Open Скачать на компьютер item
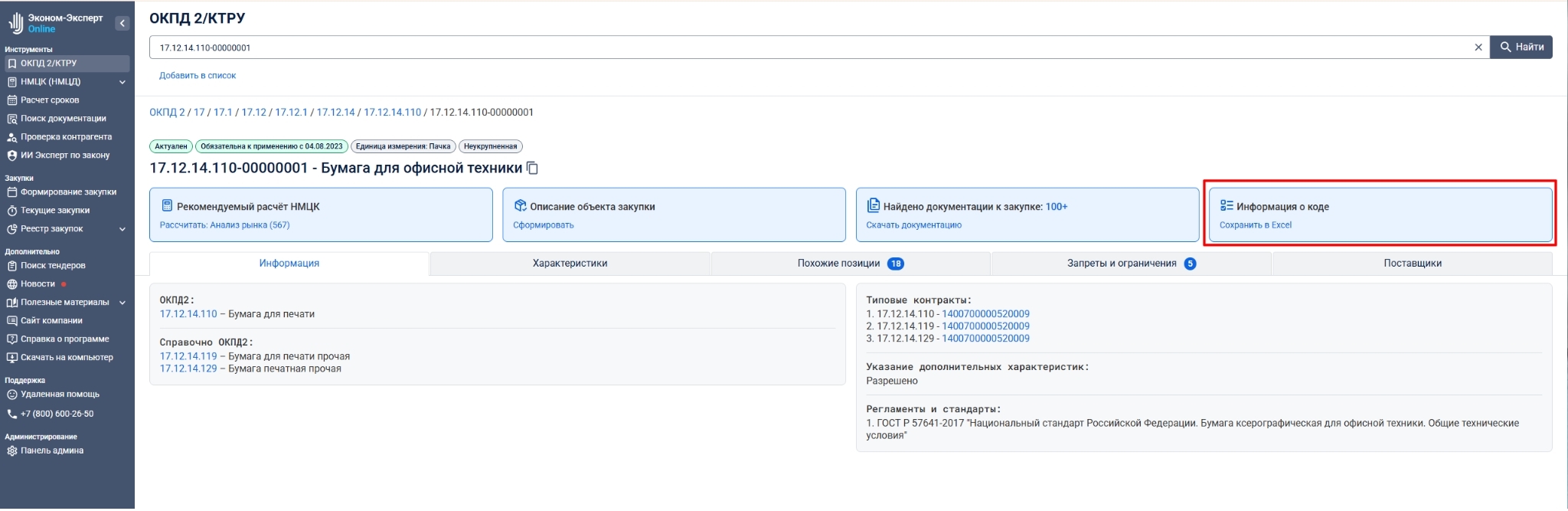This screenshot has height=511, width=1568. 67,358
